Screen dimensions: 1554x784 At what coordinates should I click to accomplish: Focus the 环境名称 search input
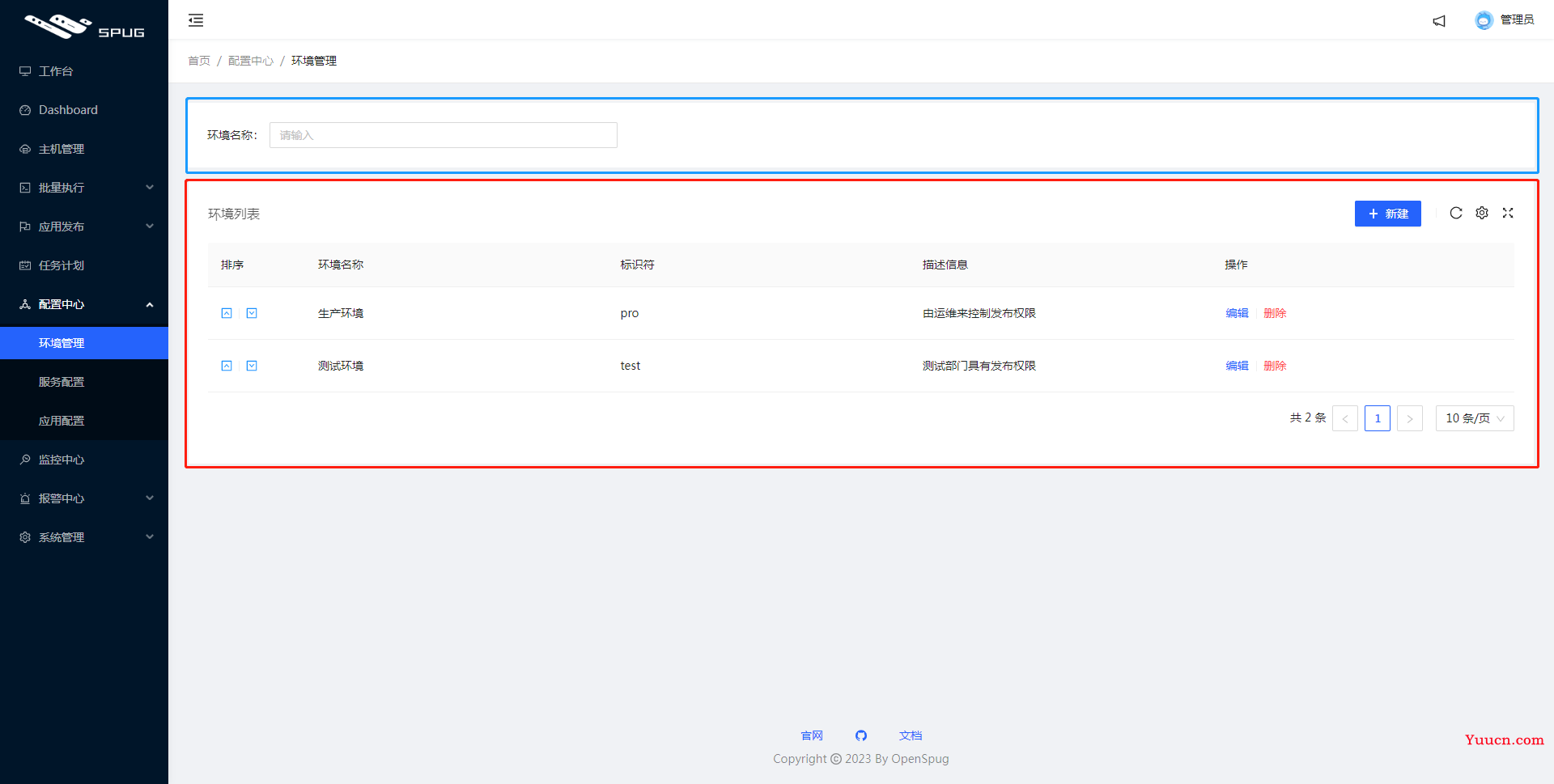pos(444,135)
